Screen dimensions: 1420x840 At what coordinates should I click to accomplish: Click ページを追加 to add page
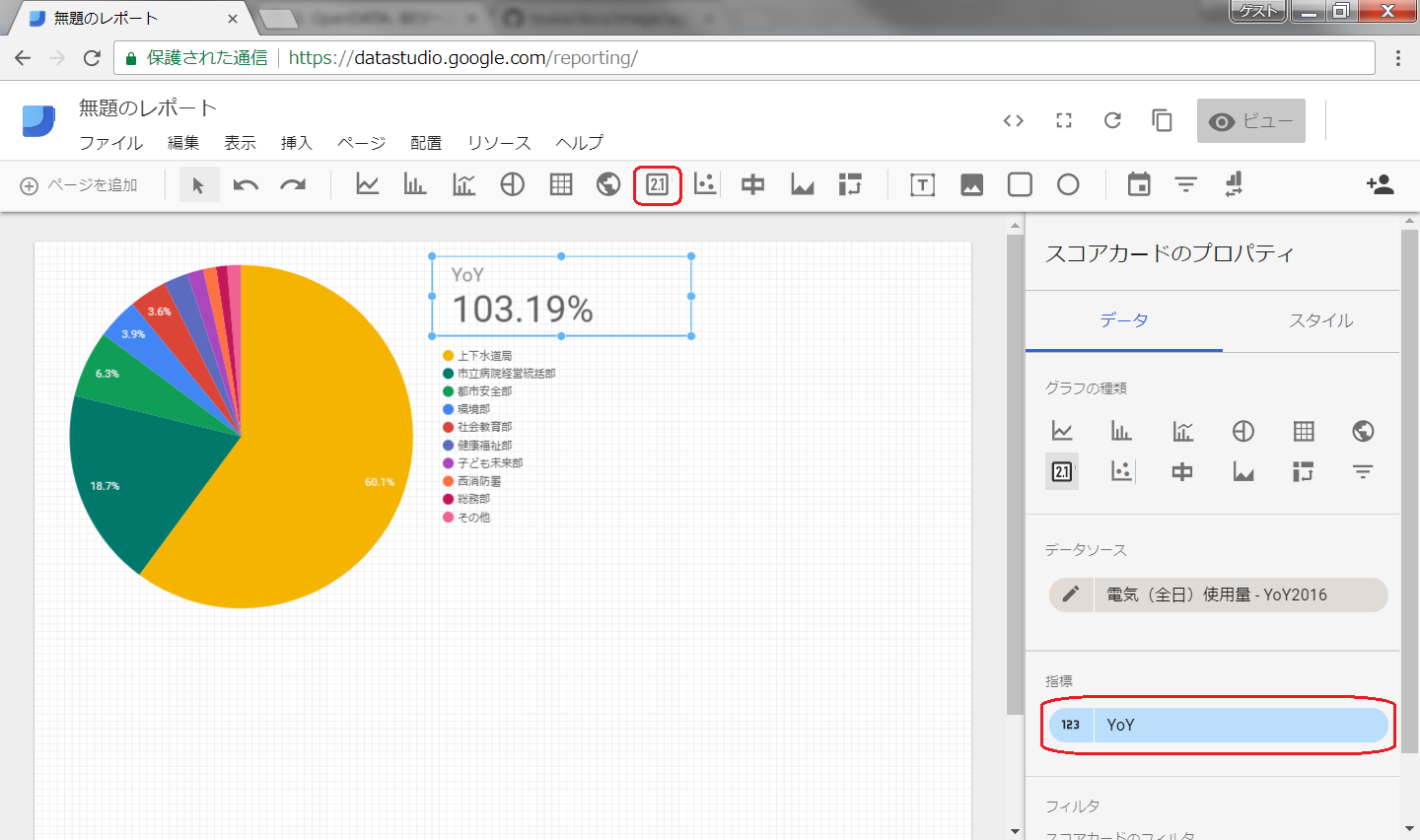click(x=79, y=185)
